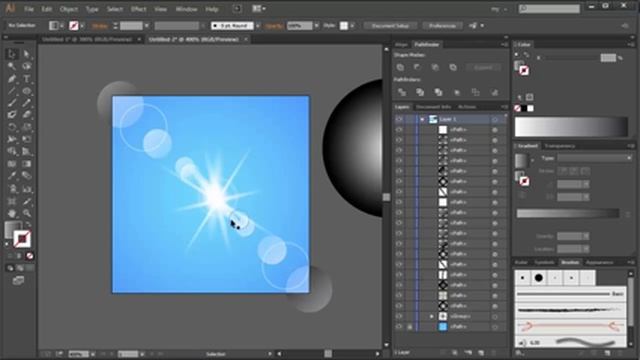Open the Arrange Documents dropdown
640x360 pixels.
[x=259, y=9]
